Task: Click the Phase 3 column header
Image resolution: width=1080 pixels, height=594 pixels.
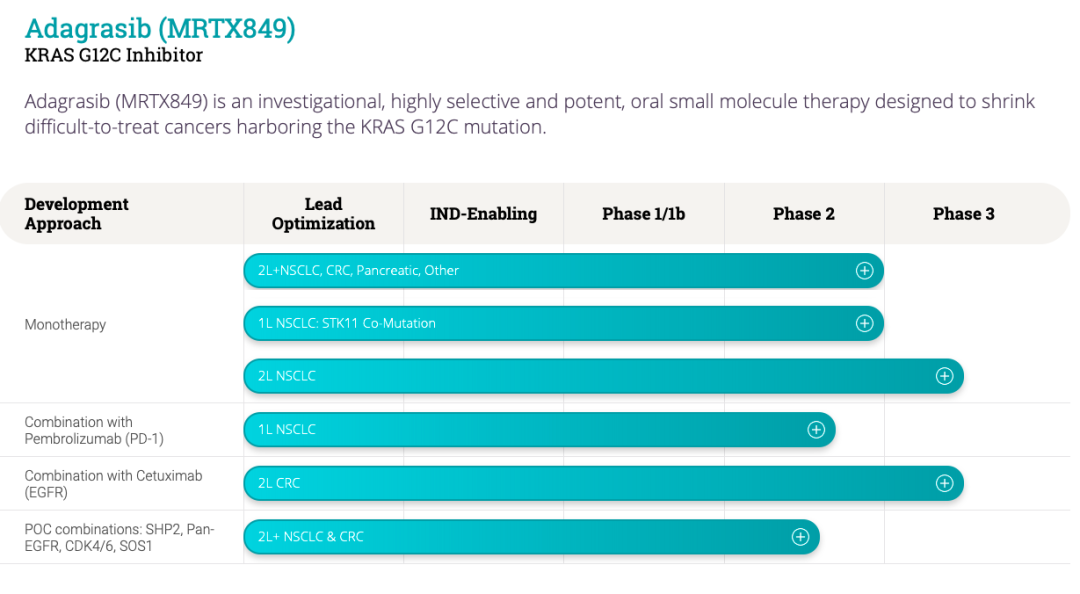Action: coord(964,214)
